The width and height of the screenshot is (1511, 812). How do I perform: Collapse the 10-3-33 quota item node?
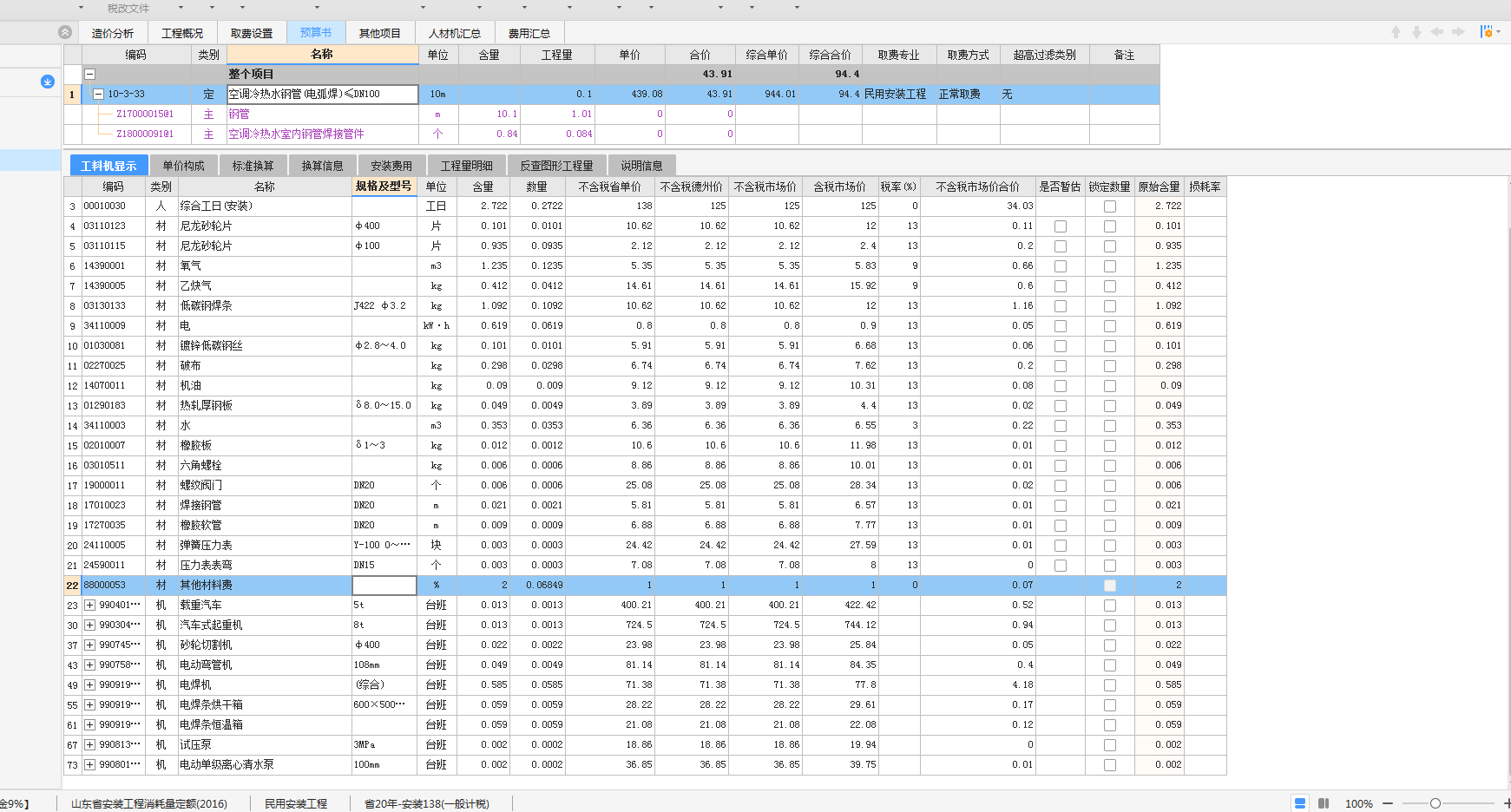pyautogui.click(x=99, y=95)
